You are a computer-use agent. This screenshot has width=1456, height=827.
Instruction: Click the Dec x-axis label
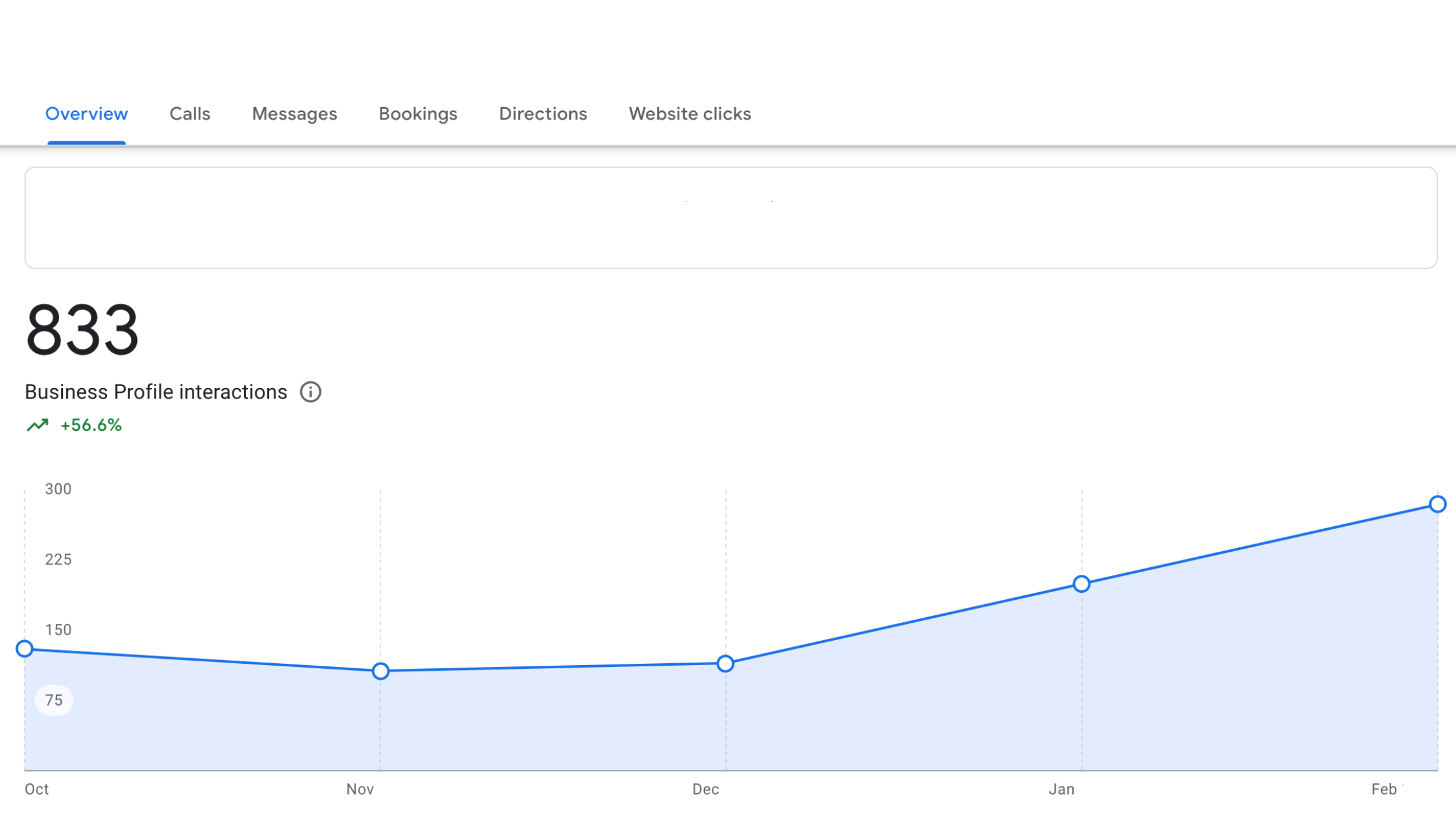click(x=706, y=790)
